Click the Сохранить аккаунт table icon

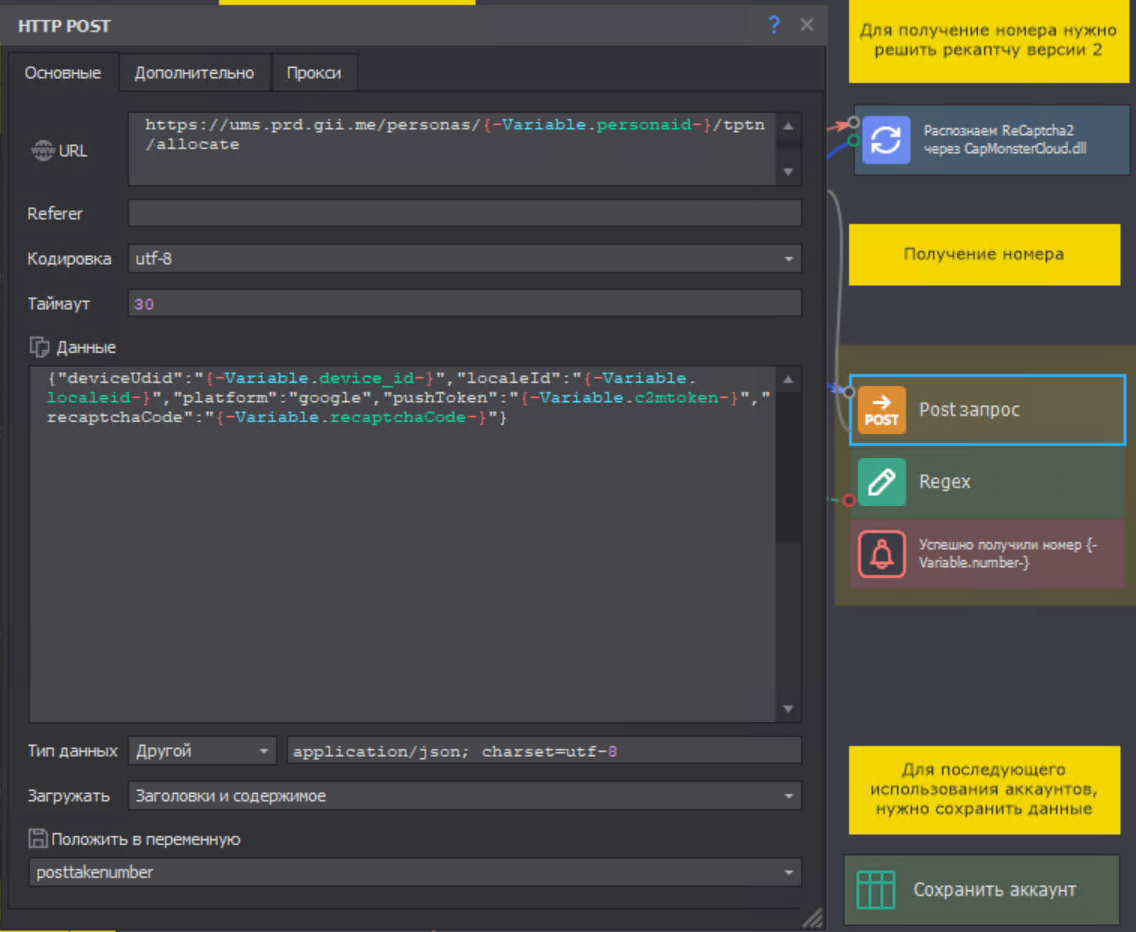tap(877, 889)
